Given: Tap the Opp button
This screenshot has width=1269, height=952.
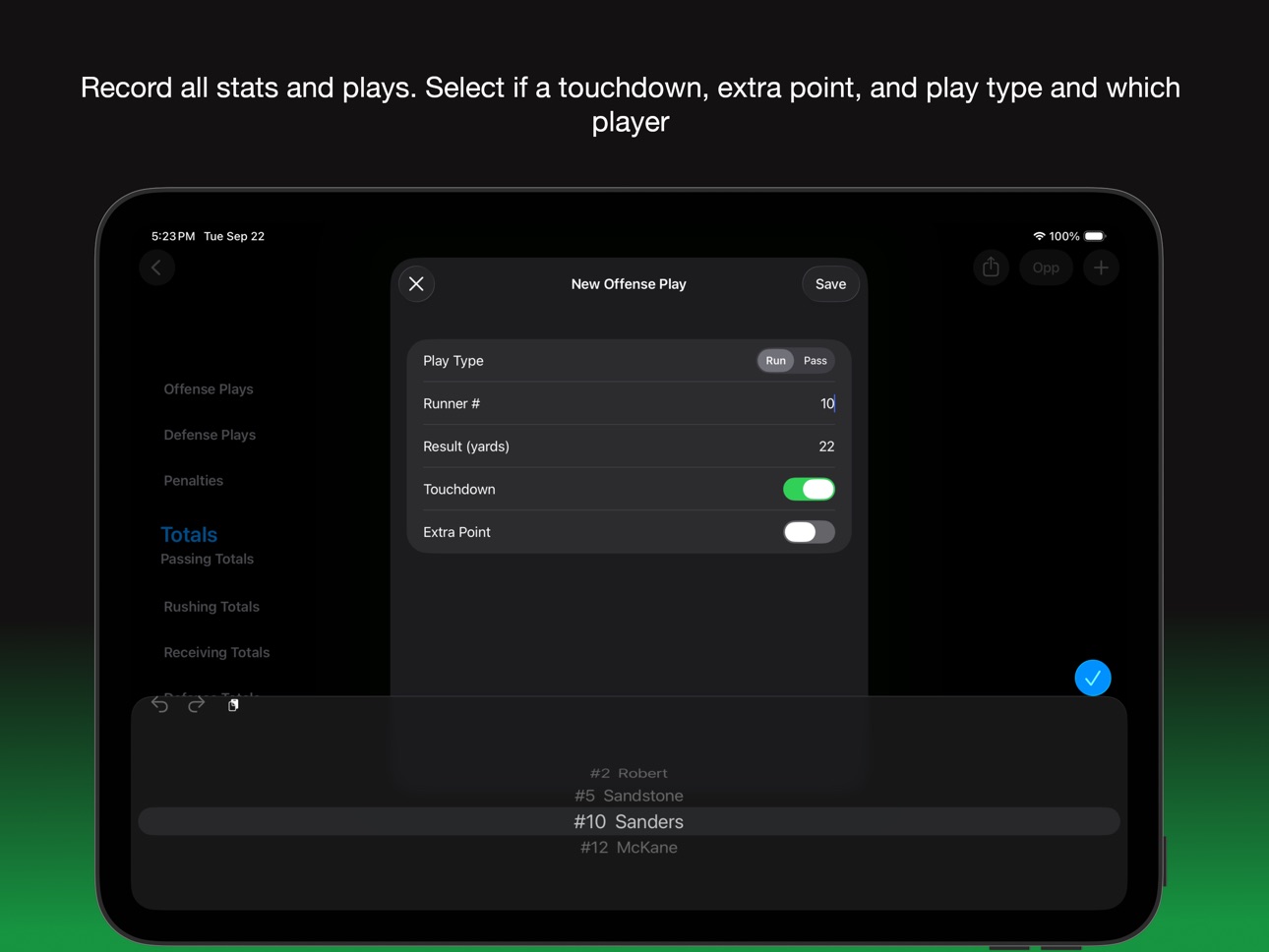Looking at the screenshot, I should [1046, 268].
